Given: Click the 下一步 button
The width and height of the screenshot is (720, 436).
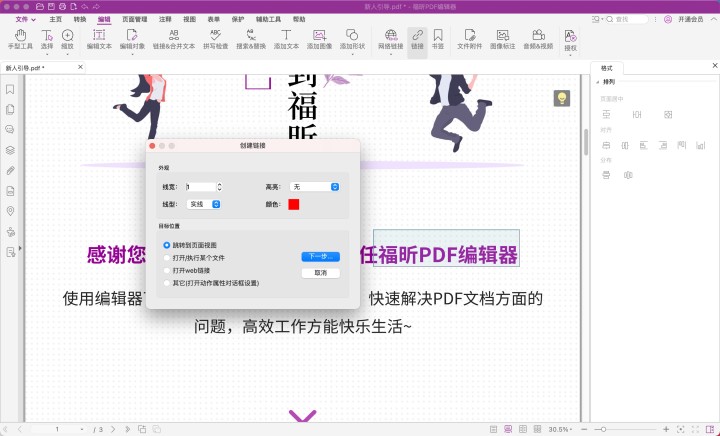Looking at the screenshot, I should (x=320, y=257).
